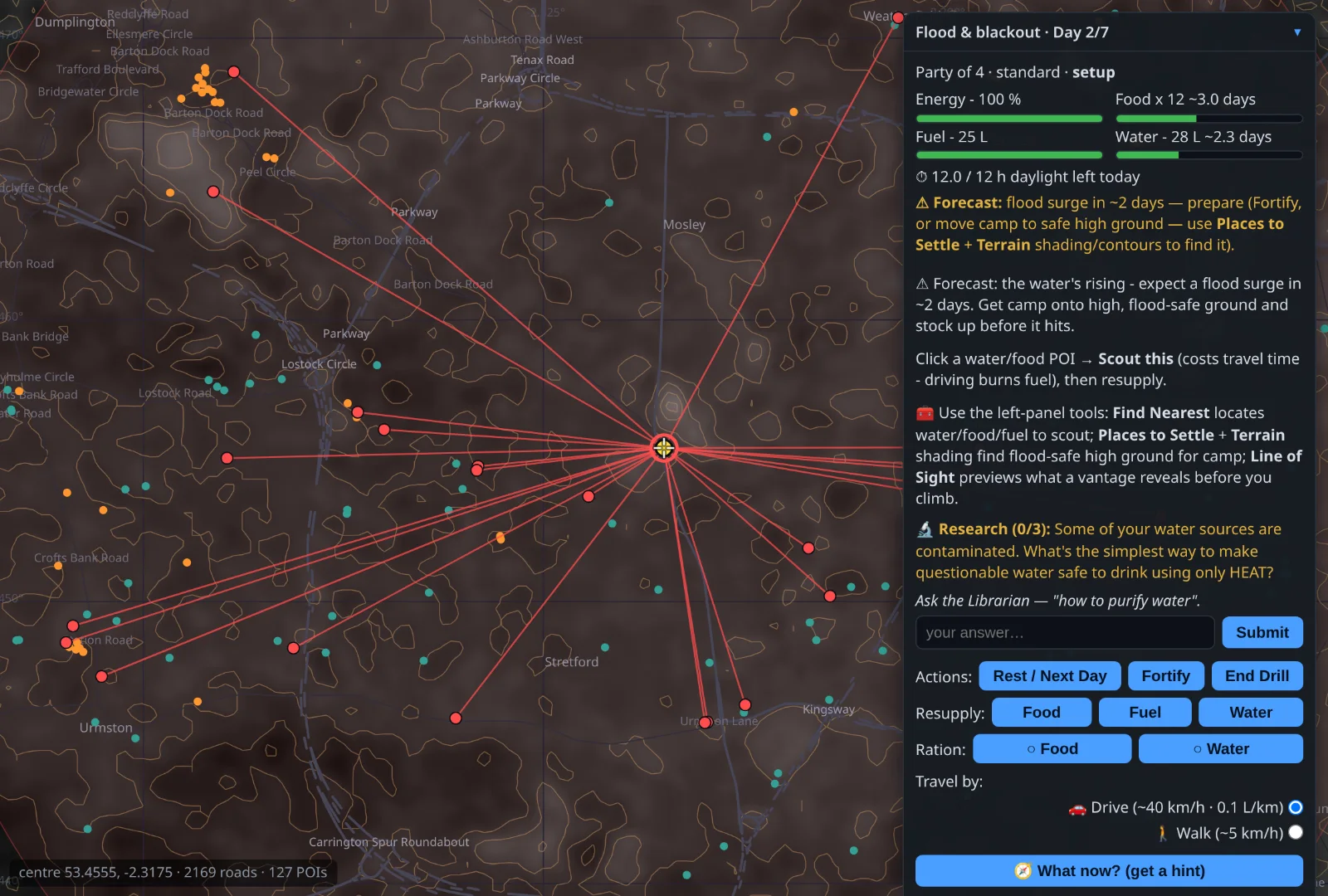Viewport: 1328px width, 896px height.
Task: Click the 'Urmston' town label
Action: point(105,728)
